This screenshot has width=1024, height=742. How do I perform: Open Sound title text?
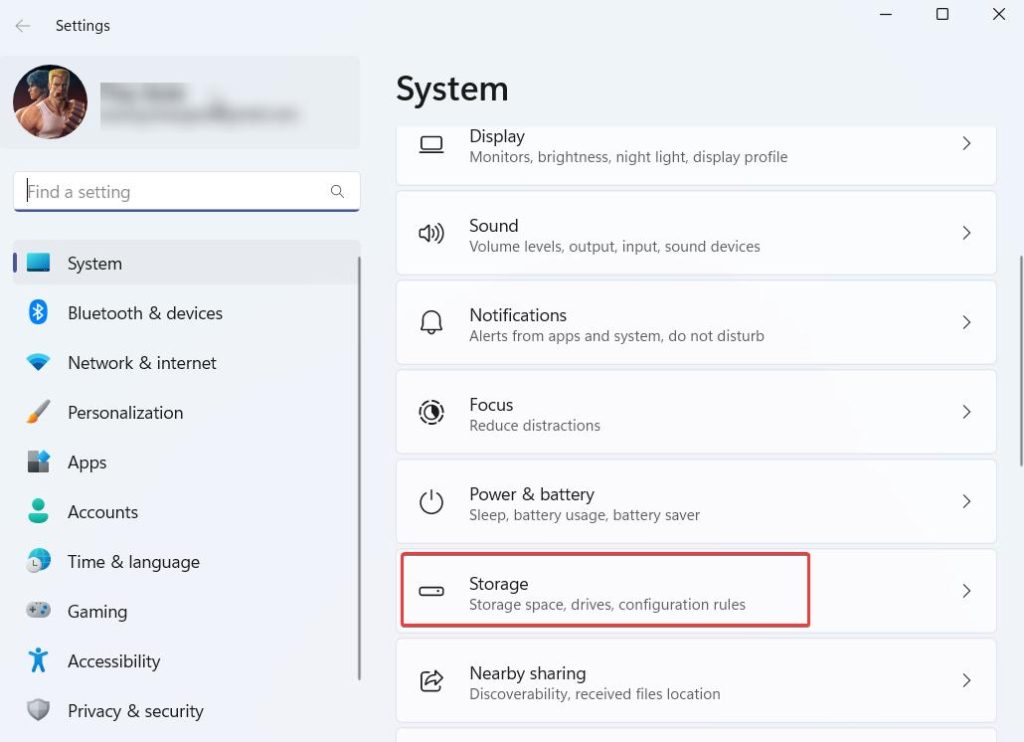coord(494,225)
